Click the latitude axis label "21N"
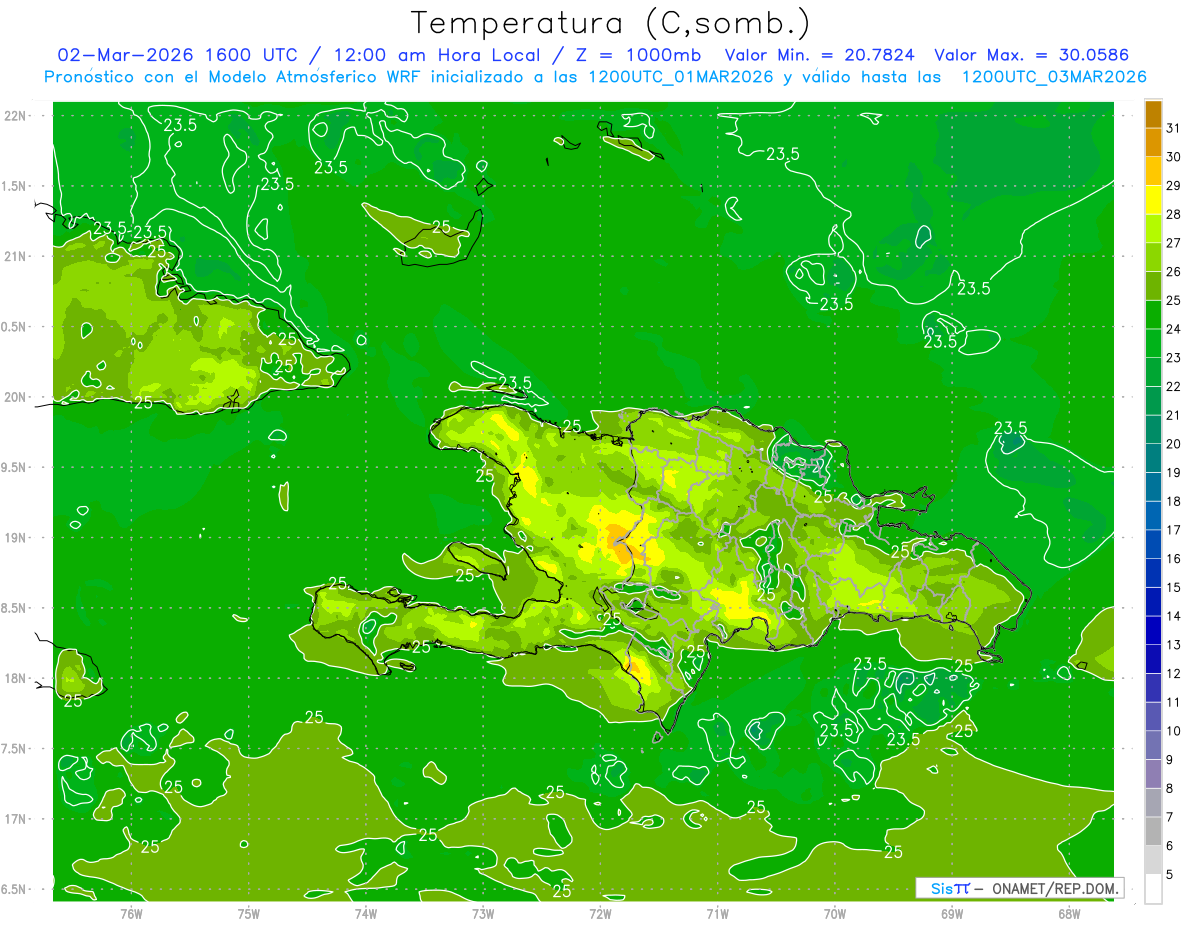The image size is (1200, 927). click(16, 256)
